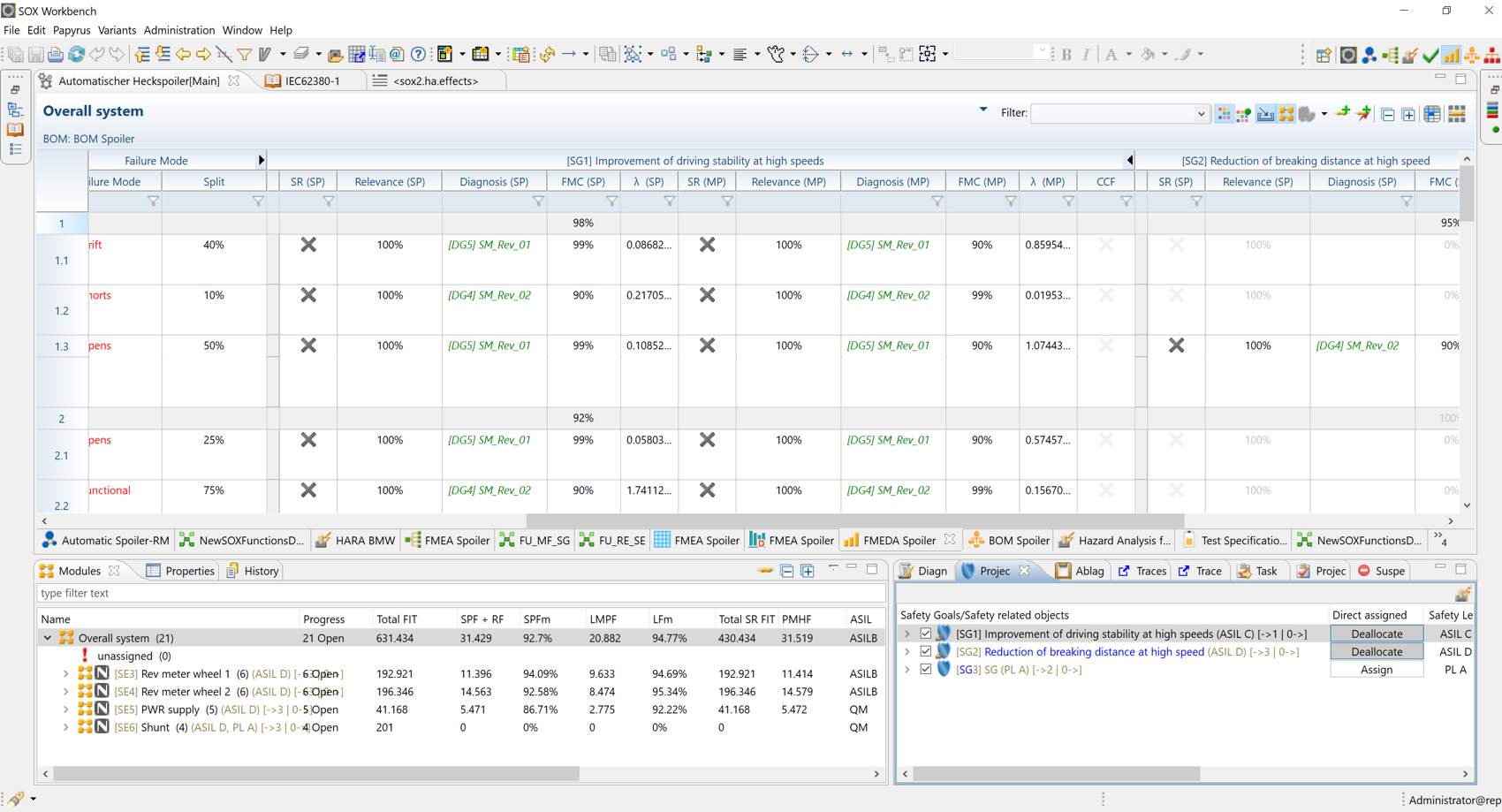This screenshot has height=812, width=1502.
Task: Click the yellow back arrow toolbar icon
Action: coord(183,55)
